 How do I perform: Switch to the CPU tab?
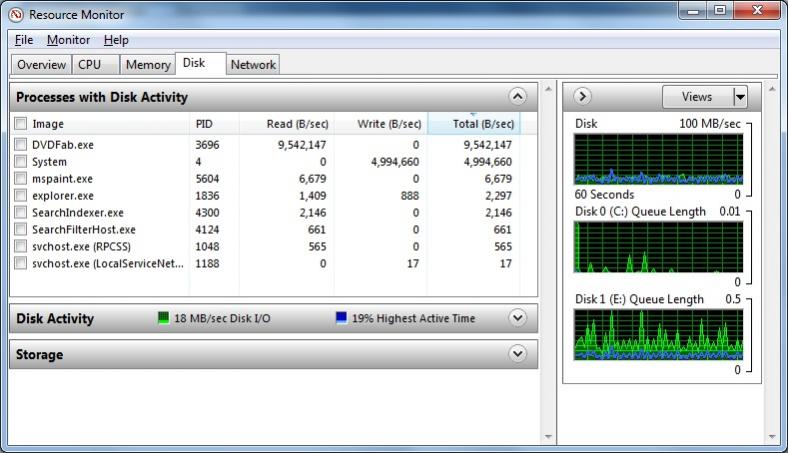95,65
